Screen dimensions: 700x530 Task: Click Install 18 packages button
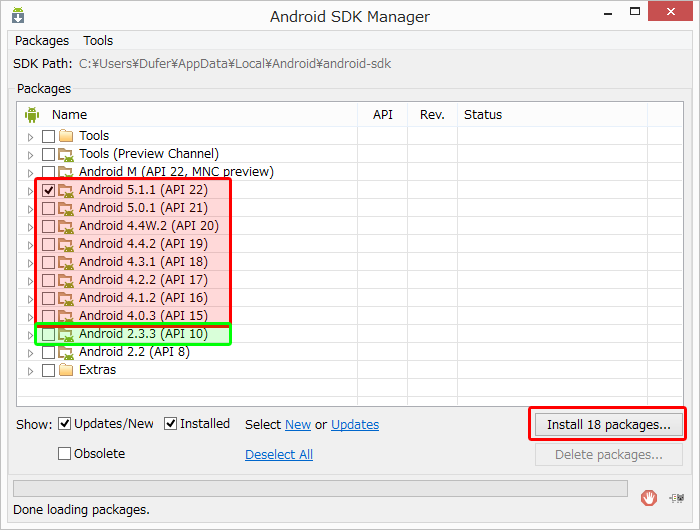pos(609,424)
